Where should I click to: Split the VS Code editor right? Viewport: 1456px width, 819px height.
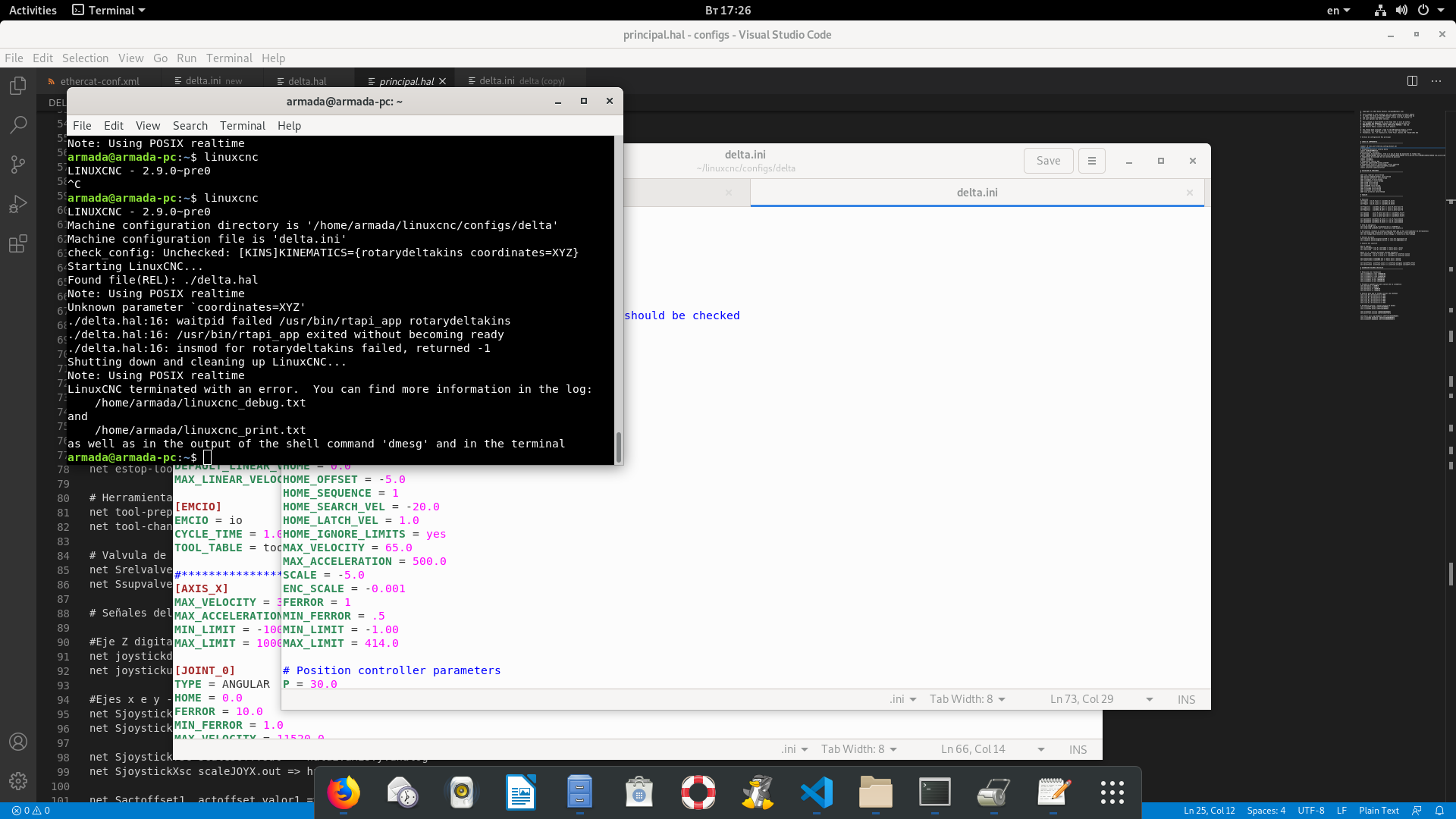(1412, 80)
